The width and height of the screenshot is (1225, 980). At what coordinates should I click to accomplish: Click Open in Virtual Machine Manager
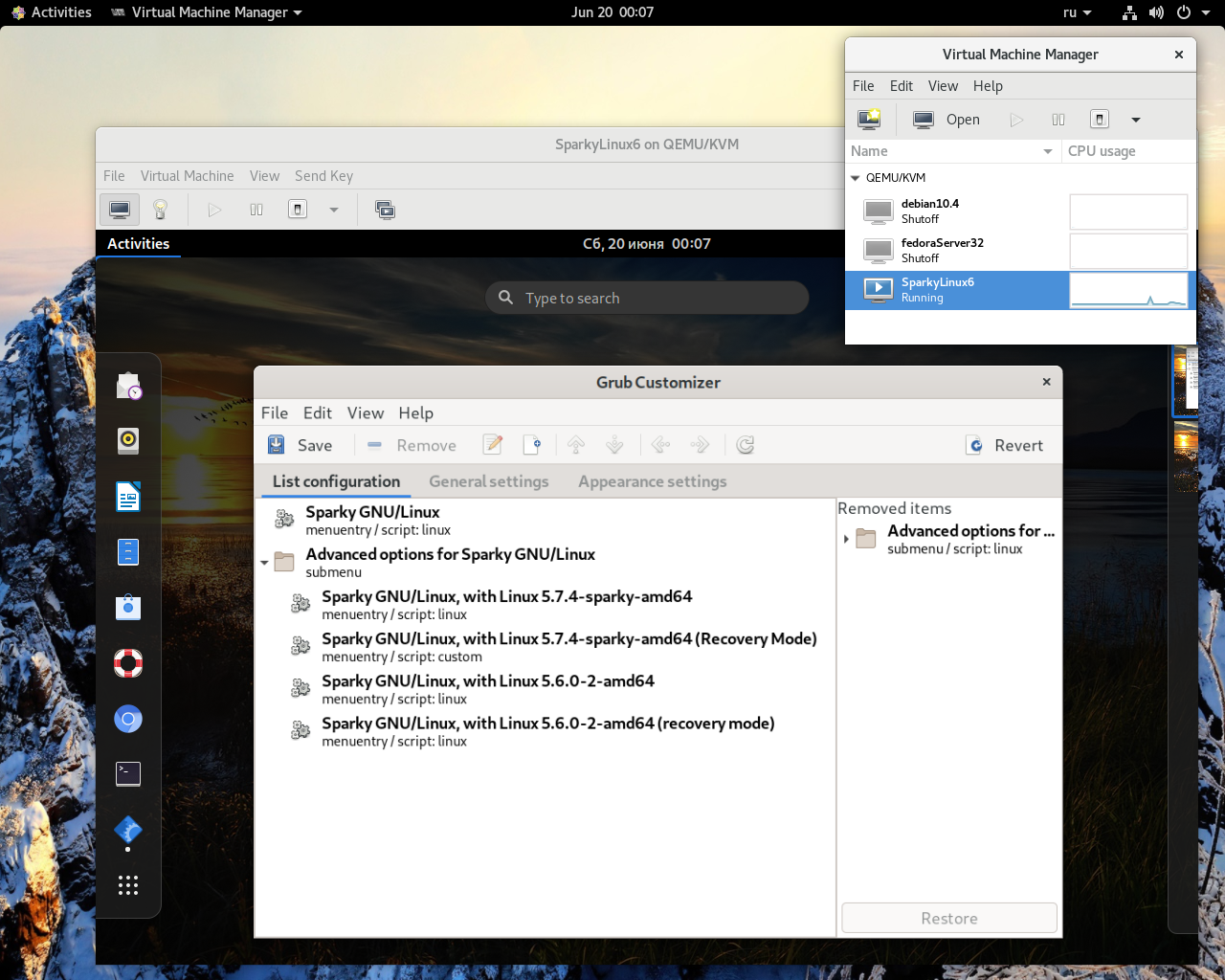click(947, 120)
